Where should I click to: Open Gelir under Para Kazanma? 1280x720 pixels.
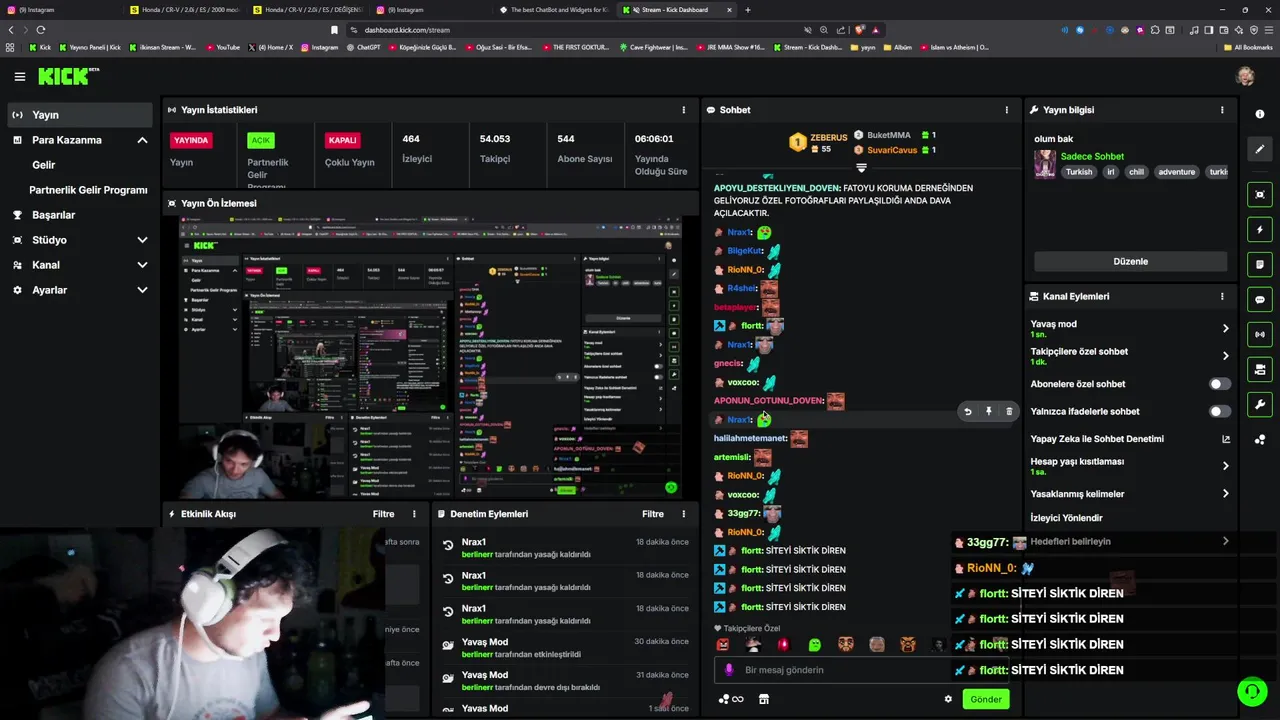tap(44, 165)
